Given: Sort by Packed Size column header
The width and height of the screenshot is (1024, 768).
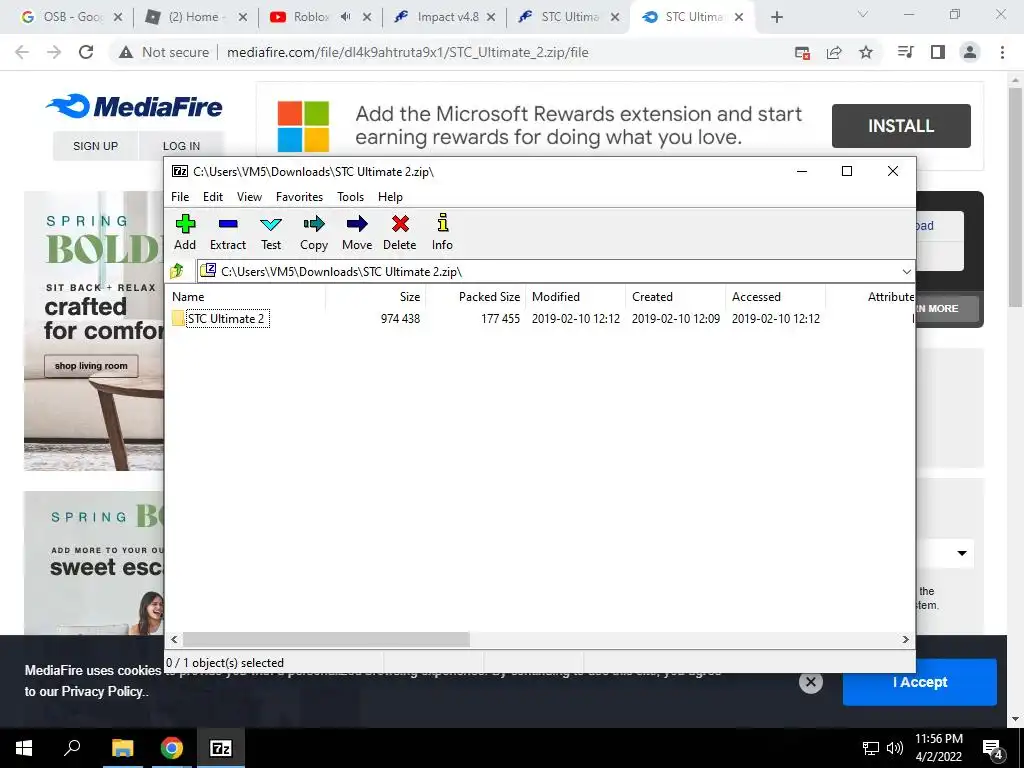Looking at the screenshot, I should click(x=476, y=296).
